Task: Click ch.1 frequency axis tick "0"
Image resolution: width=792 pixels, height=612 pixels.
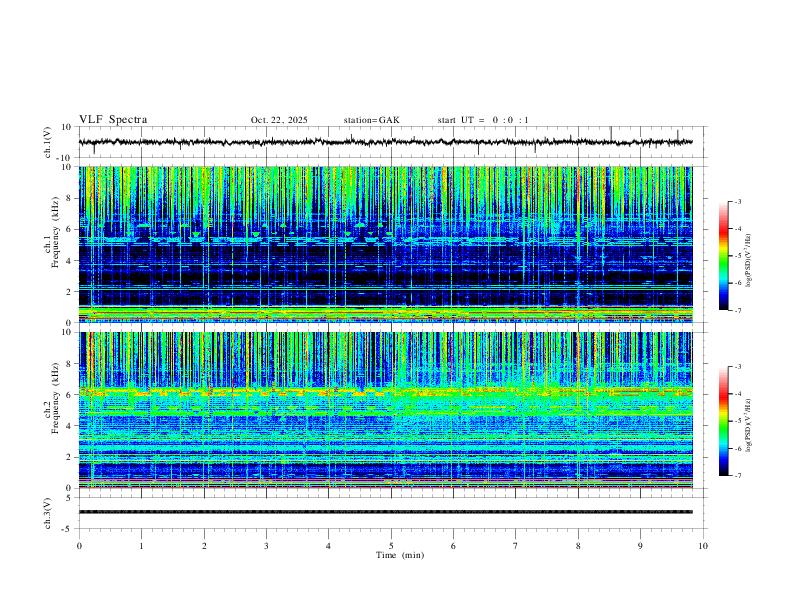Action: coord(69,323)
